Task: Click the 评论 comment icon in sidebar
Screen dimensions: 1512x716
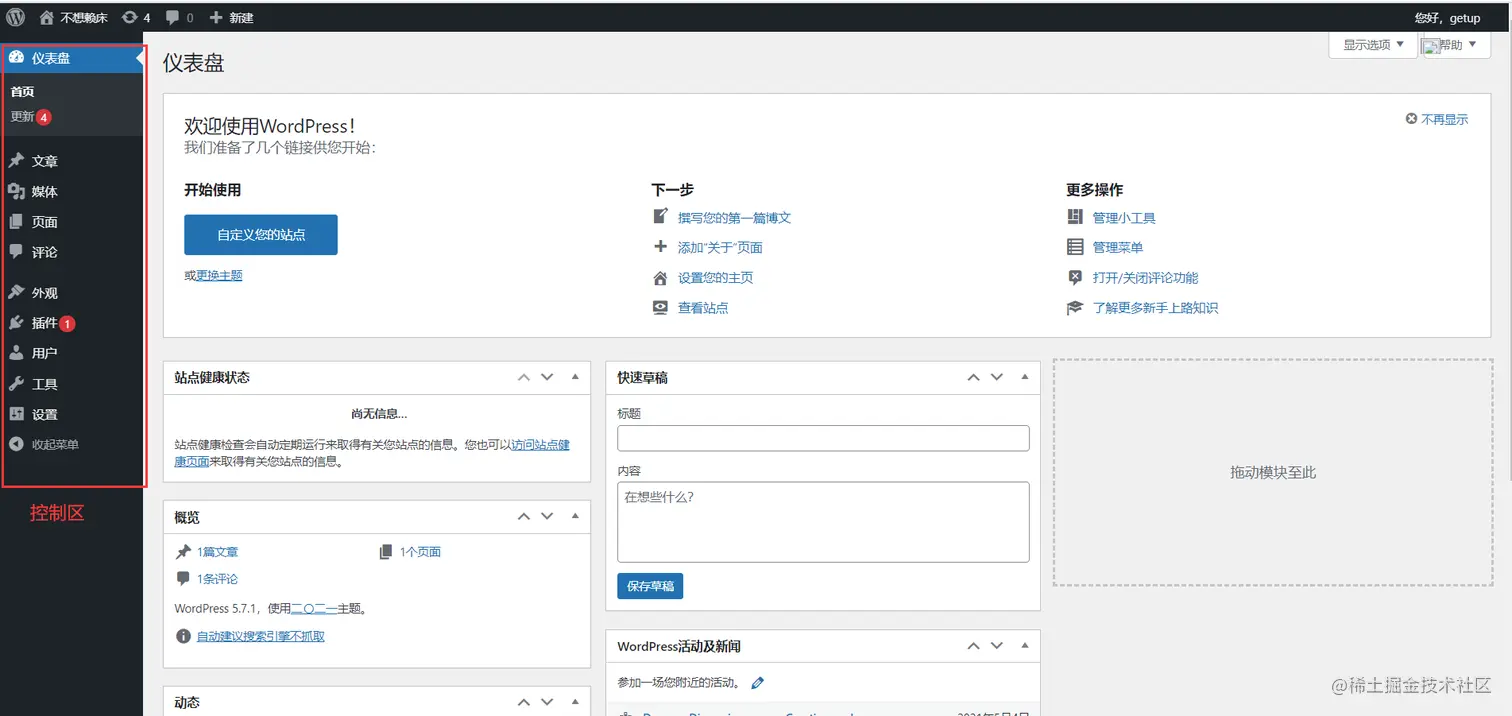Action: tap(16, 251)
